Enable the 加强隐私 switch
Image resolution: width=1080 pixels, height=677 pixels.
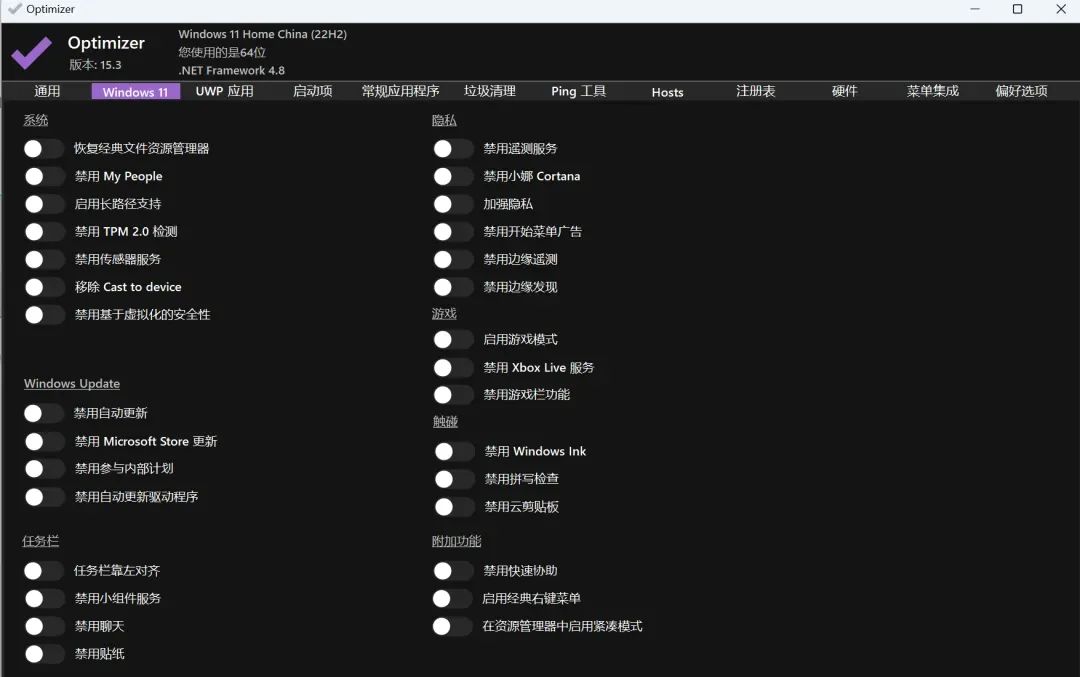tap(453, 204)
